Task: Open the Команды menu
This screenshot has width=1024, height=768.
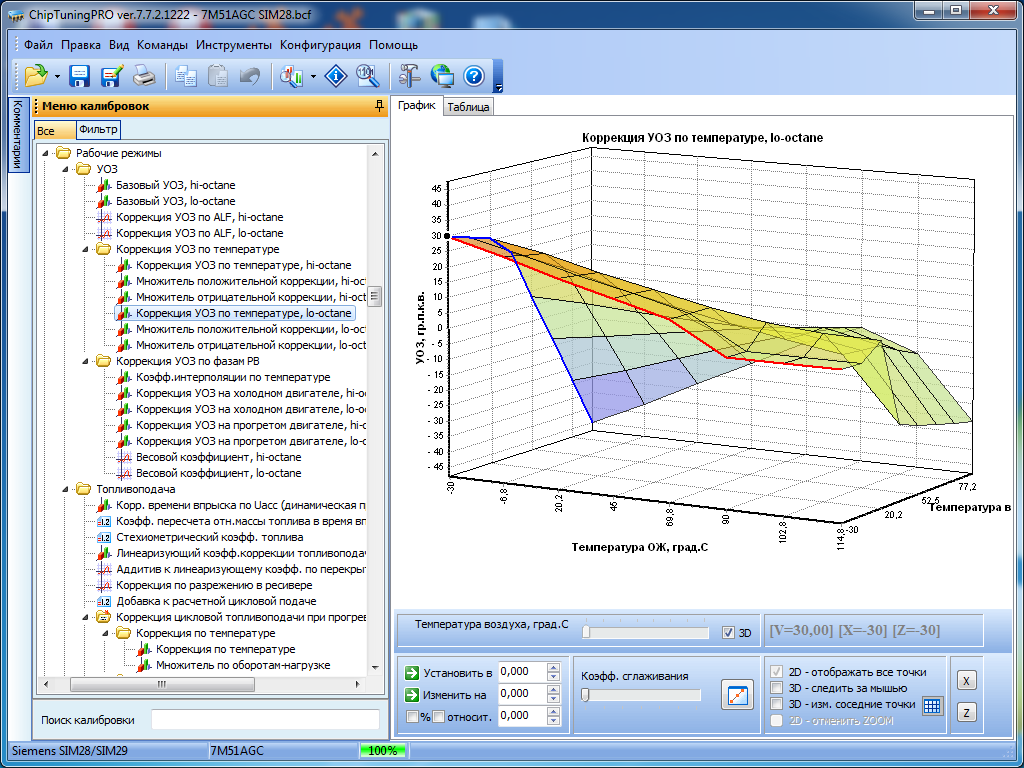Action: click(x=163, y=45)
